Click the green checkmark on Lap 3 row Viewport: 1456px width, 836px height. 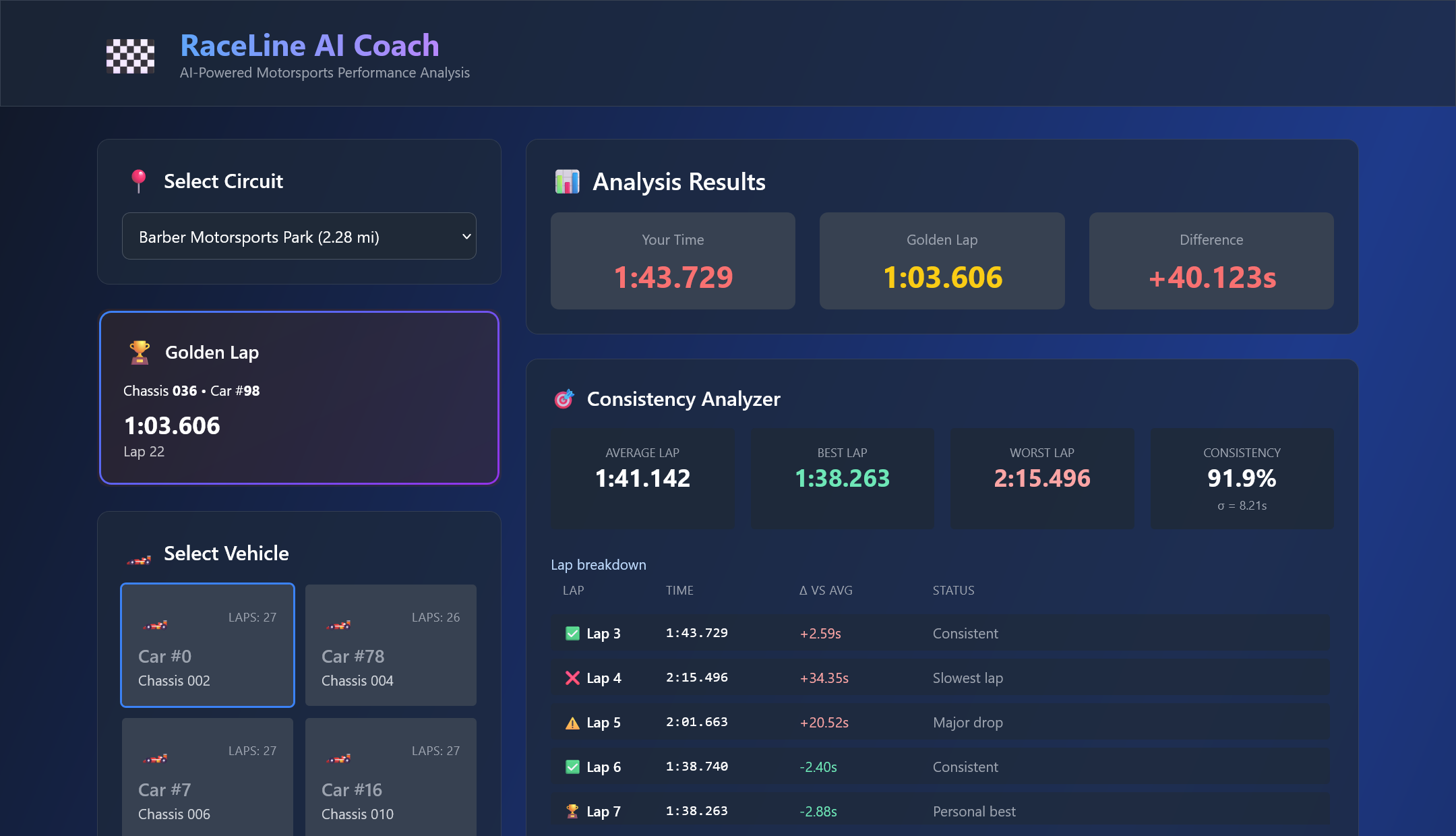[572, 633]
